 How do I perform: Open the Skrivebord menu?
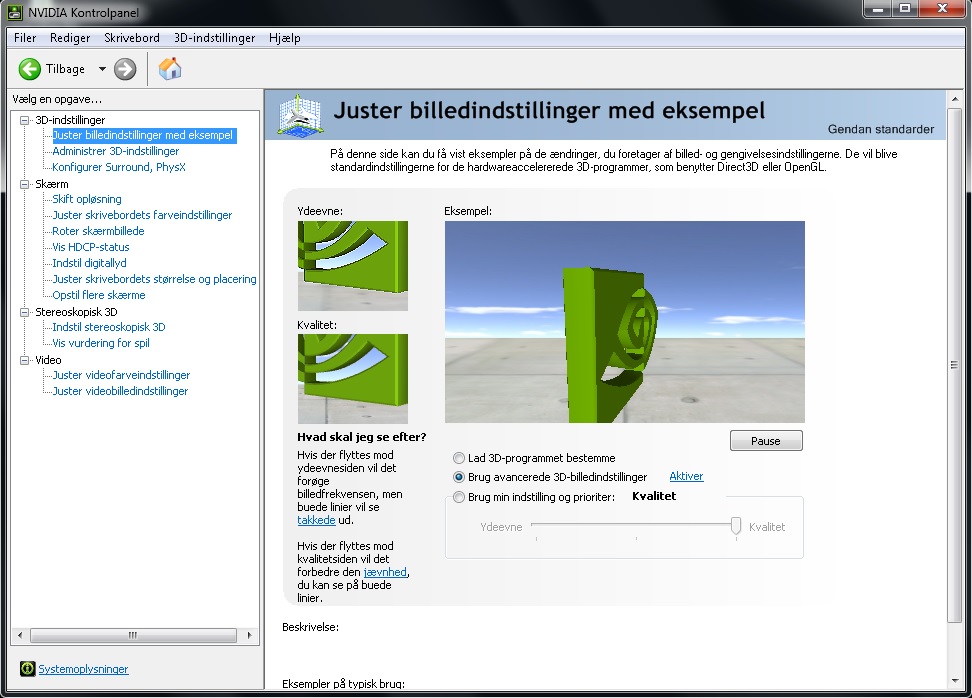tap(131, 38)
